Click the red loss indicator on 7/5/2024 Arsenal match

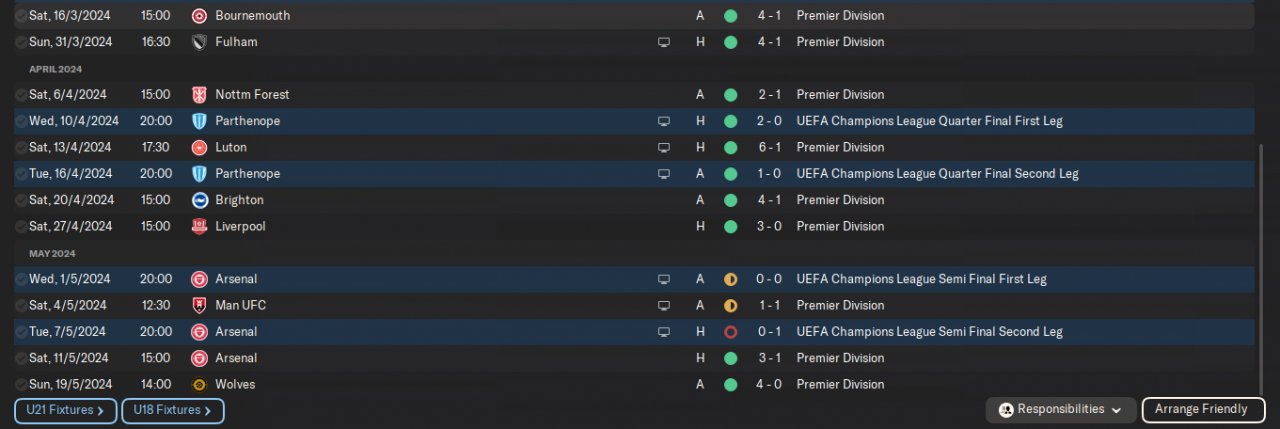tap(730, 332)
